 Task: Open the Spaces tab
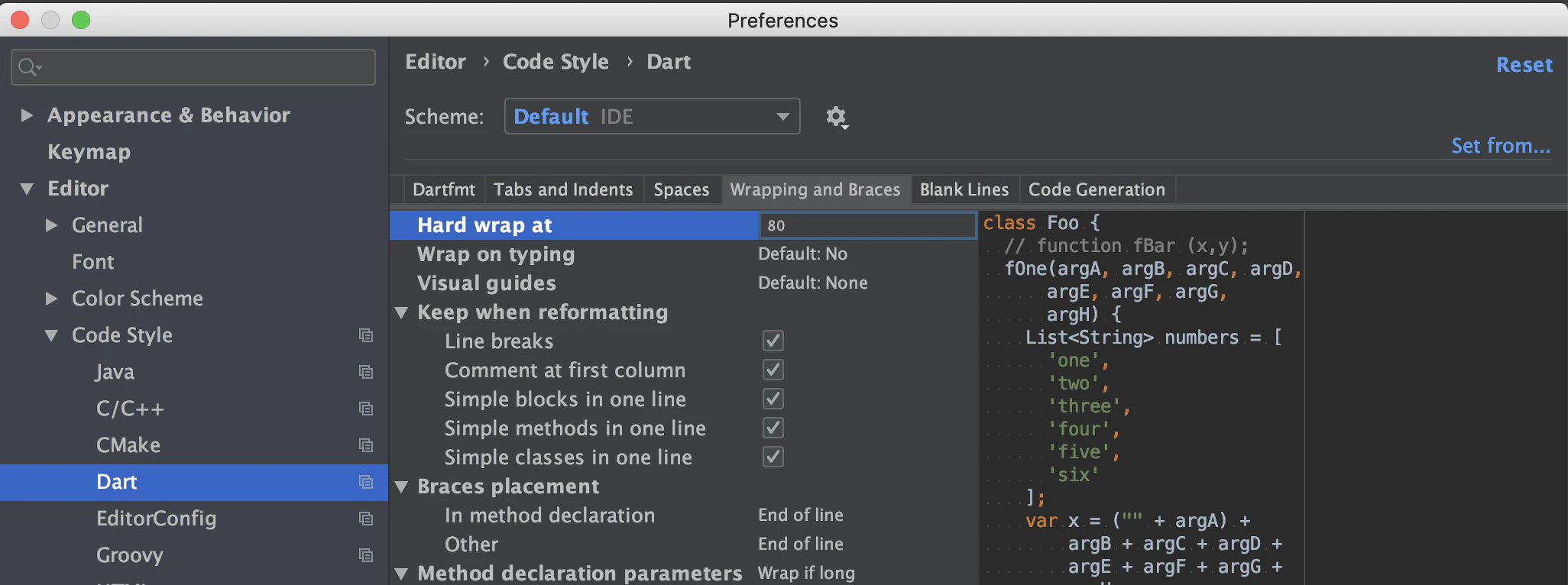point(682,189)
